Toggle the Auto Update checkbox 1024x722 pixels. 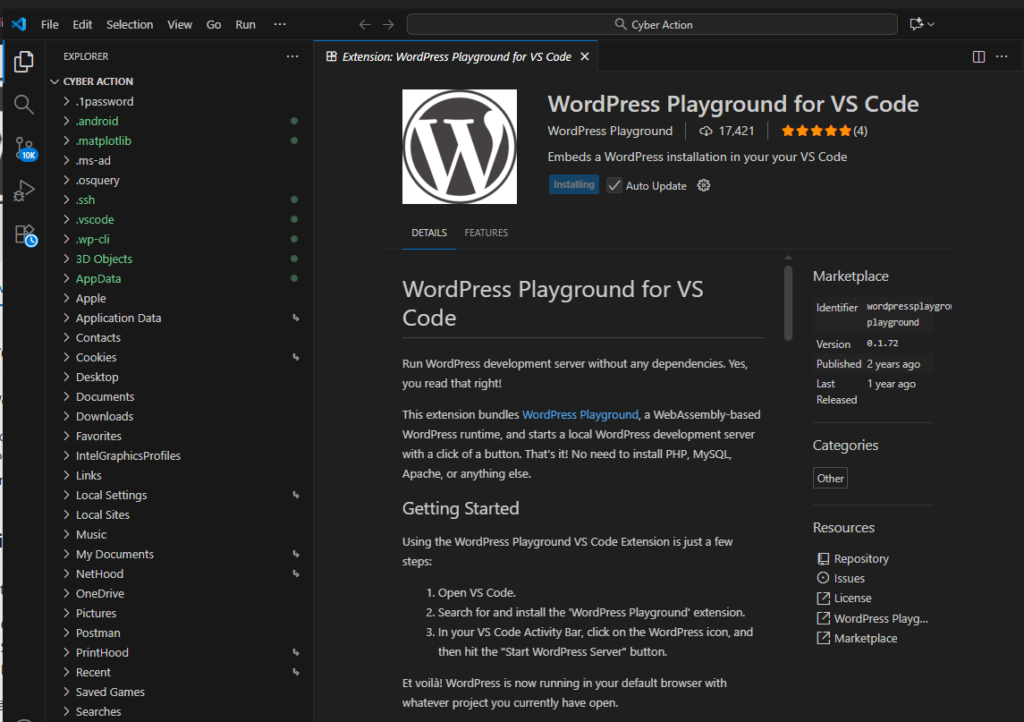[x=614, y=185]
